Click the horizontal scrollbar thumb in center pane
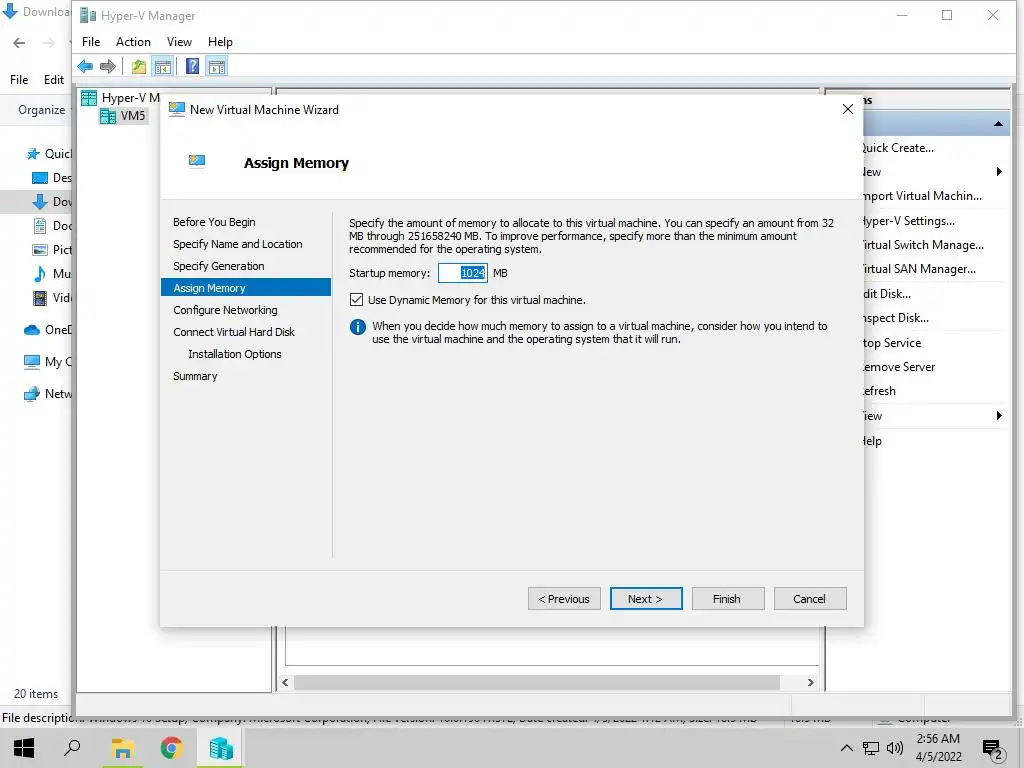The width and height of the screenshot is (1024, 768). 537,682
